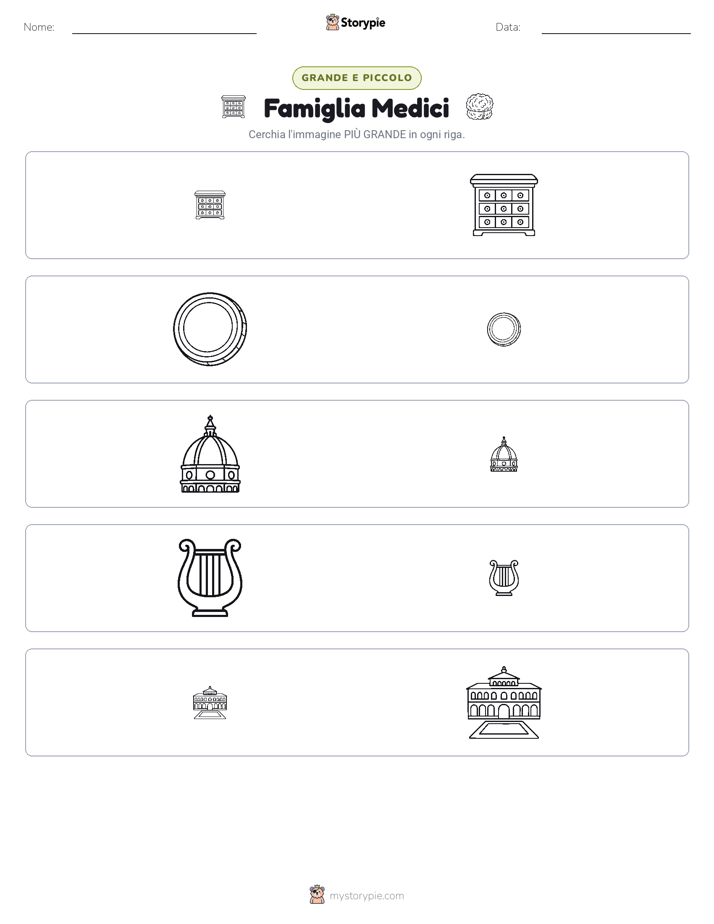714x924 pixels.
Task: Click the footer Storypie mascot icon
Action: 317,895
